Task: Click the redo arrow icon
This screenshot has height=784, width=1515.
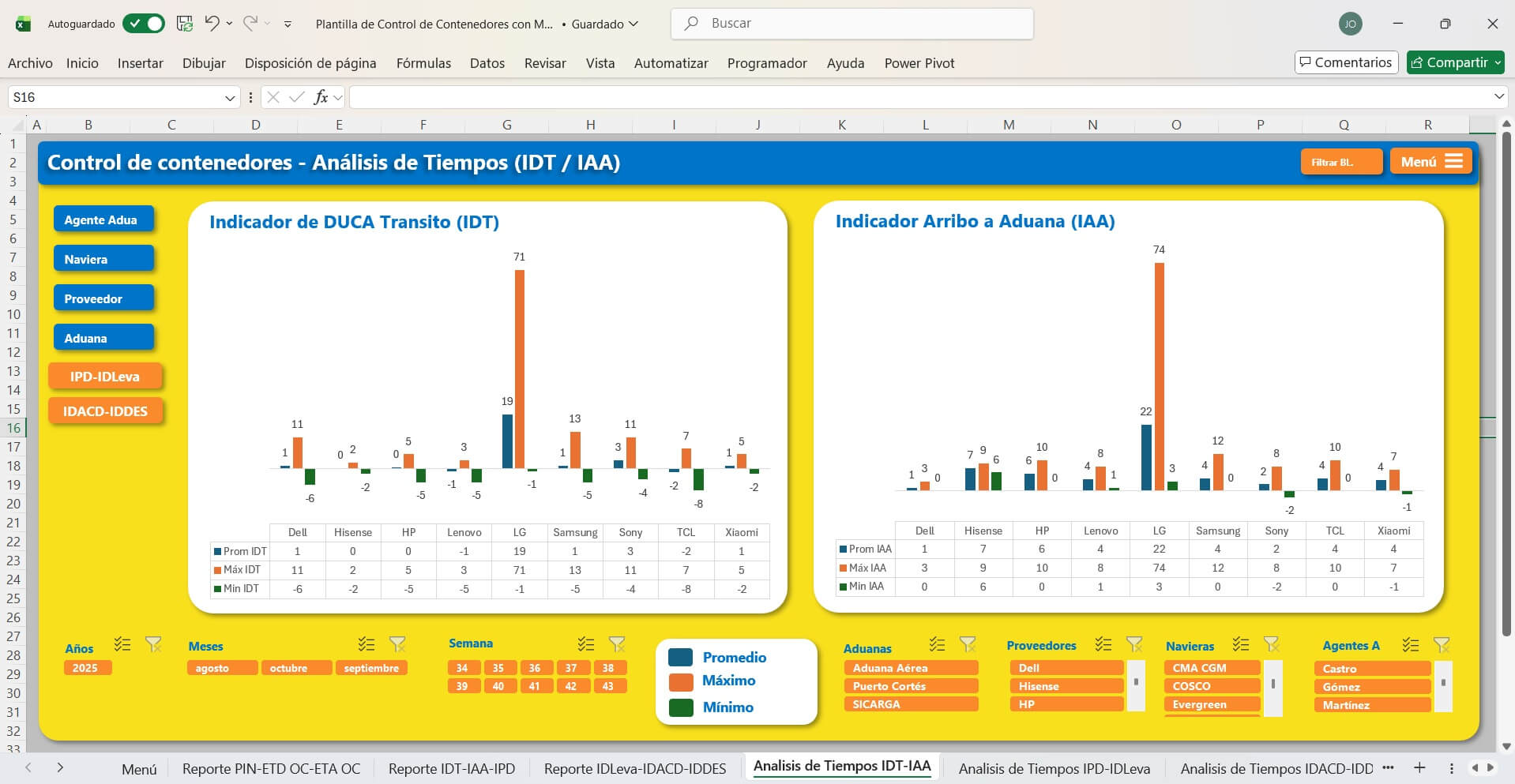Action: [250, 24]
